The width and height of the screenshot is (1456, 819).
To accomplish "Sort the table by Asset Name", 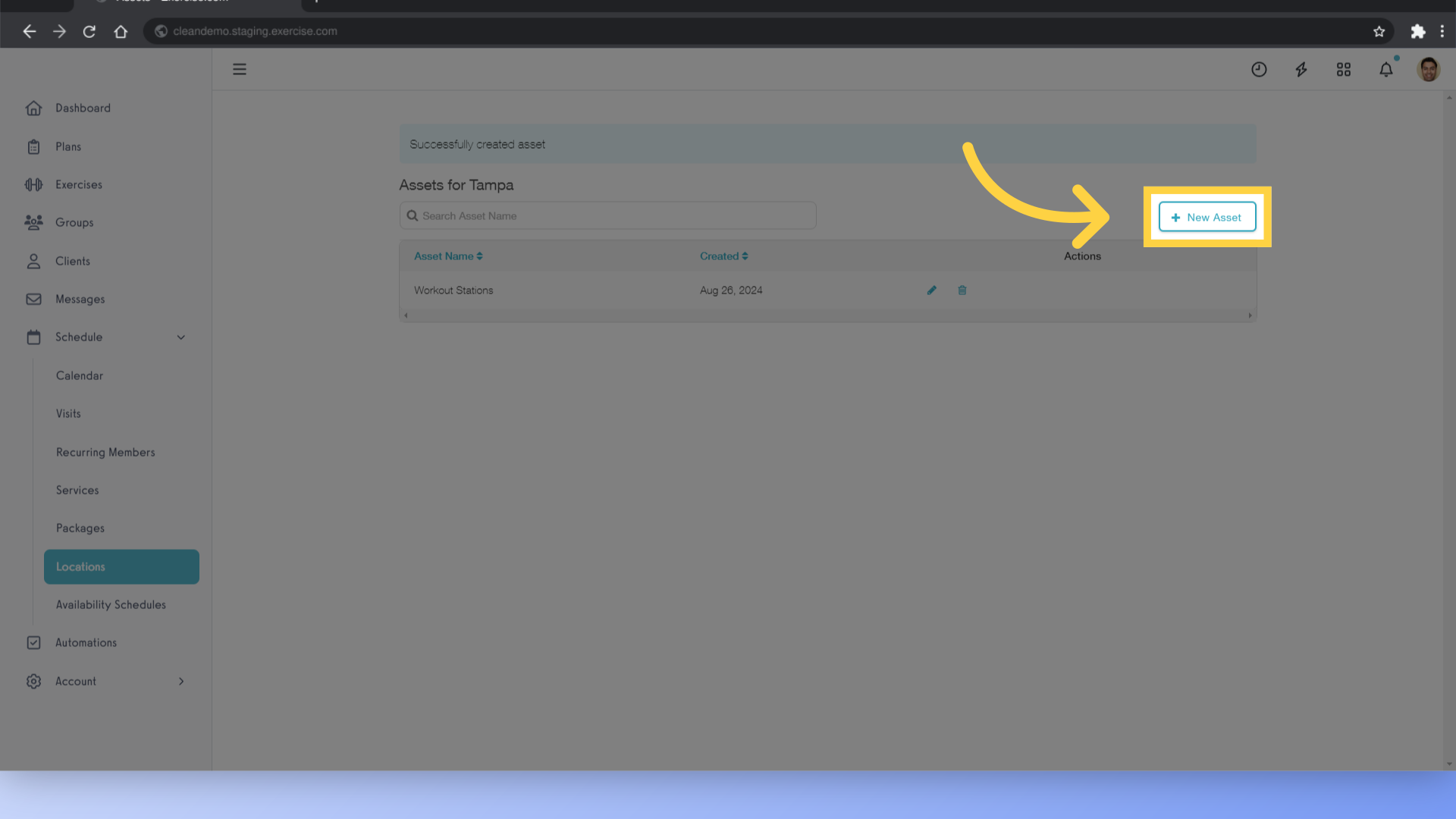I will point(447,256).
